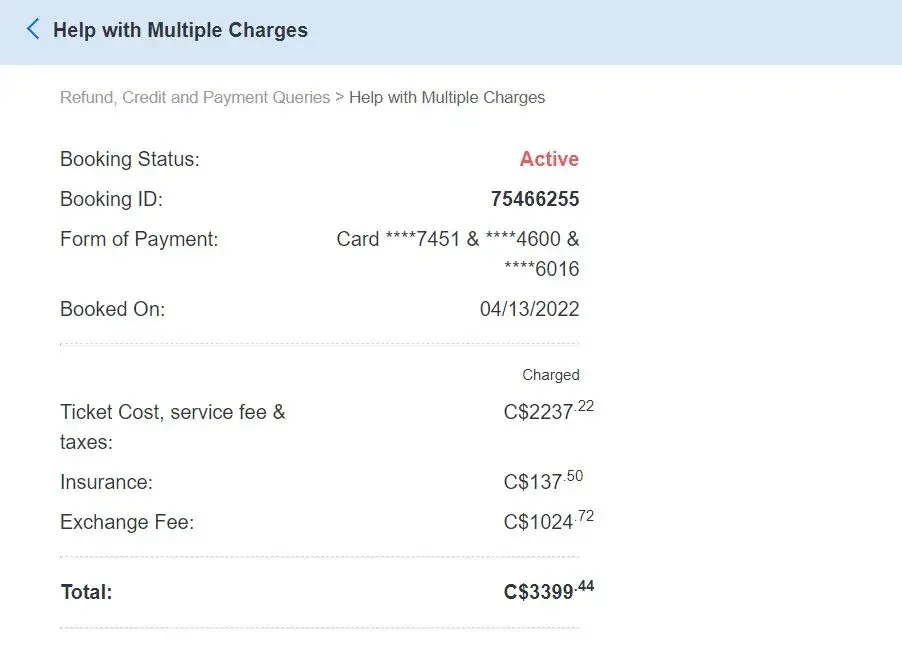Click the card numbers under Form of Payment
902x658 pixels.
coord(458,240)
